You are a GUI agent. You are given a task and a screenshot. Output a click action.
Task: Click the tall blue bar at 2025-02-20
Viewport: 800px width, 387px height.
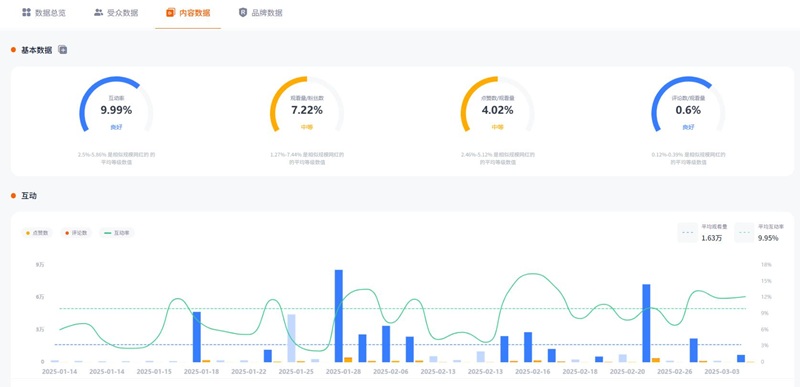[x=646, y=323]
